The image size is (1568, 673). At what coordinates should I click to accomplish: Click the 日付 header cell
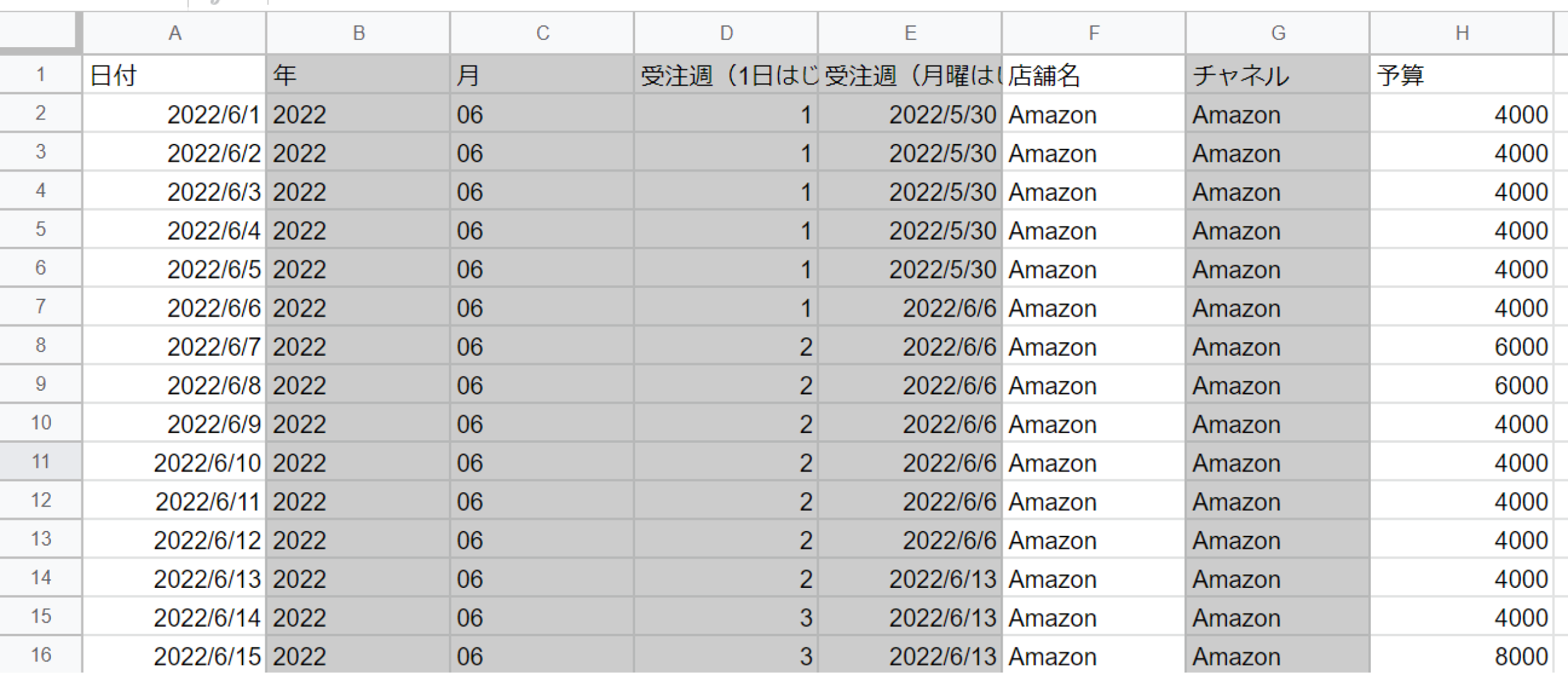pyautogui.click(x=175, y=75)
